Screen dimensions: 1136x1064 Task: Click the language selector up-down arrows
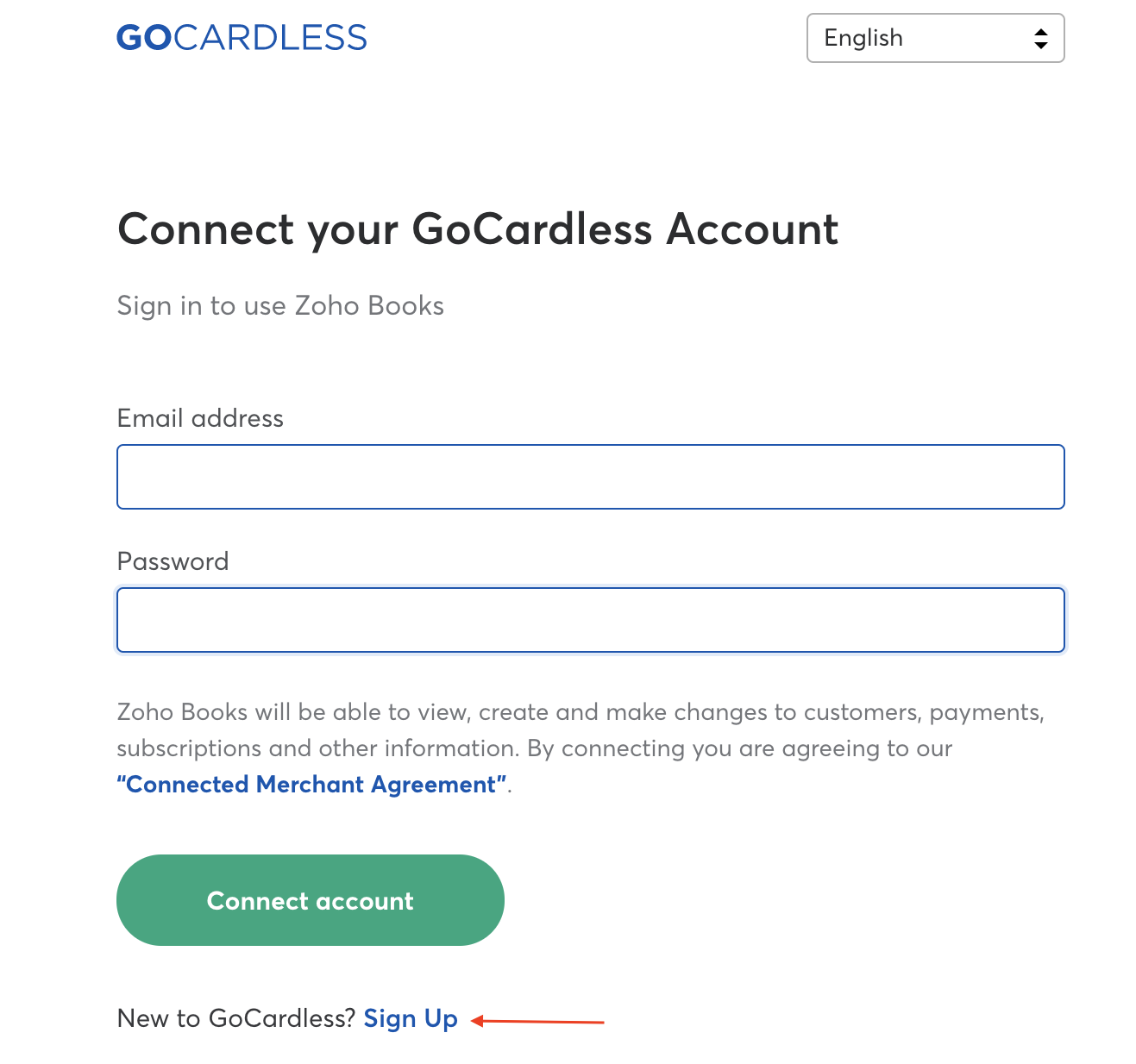[x=1041, y=39]
